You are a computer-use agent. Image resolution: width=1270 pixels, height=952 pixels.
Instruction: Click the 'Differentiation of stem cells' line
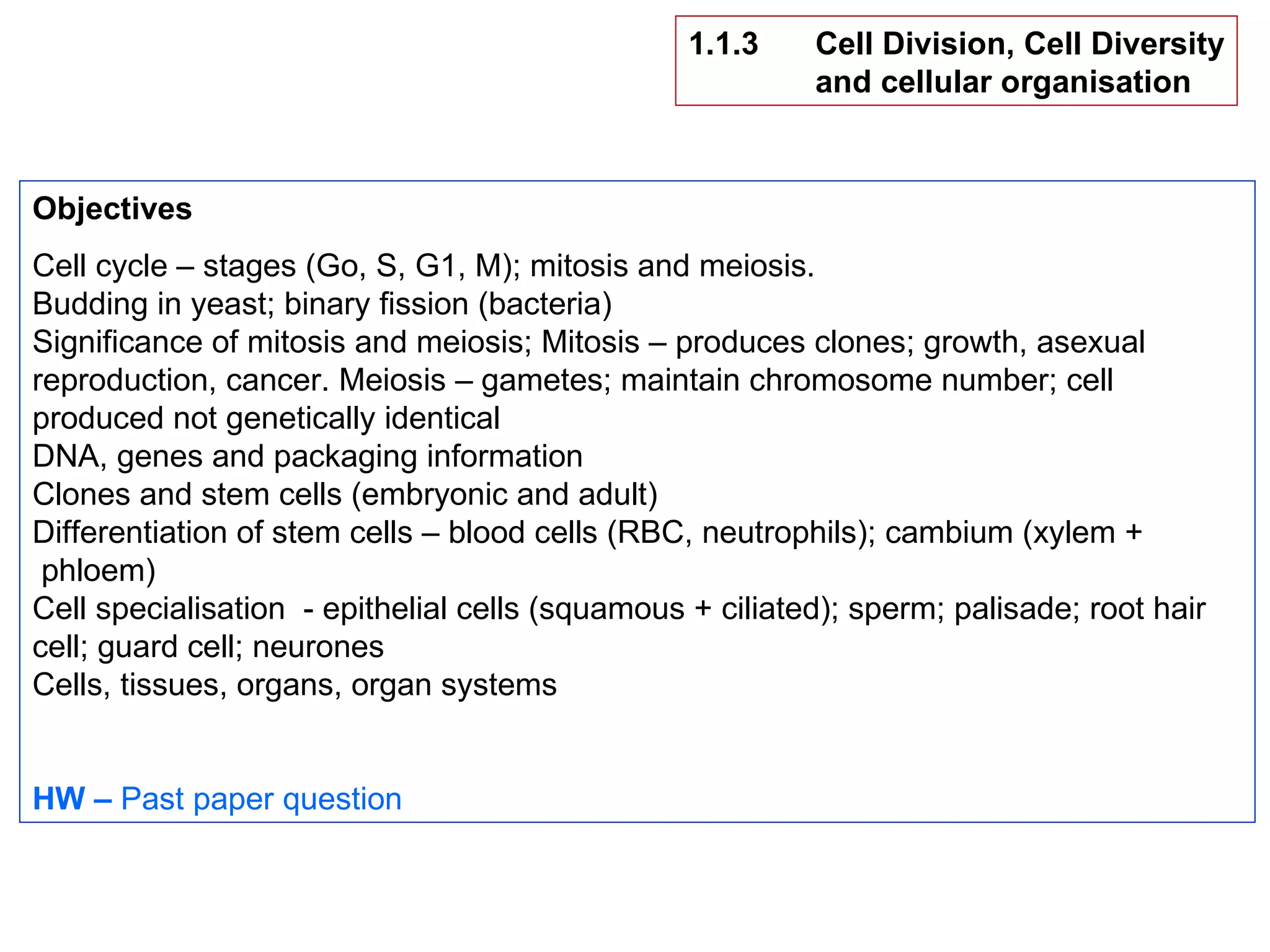587,533
